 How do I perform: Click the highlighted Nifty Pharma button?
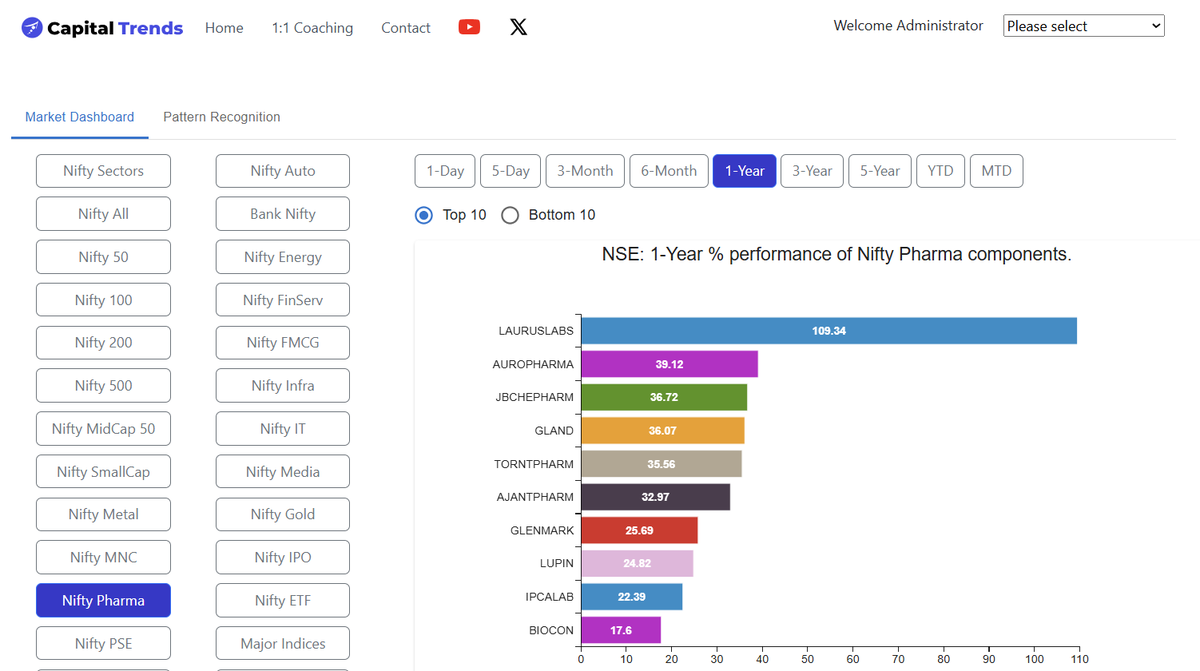103,601
